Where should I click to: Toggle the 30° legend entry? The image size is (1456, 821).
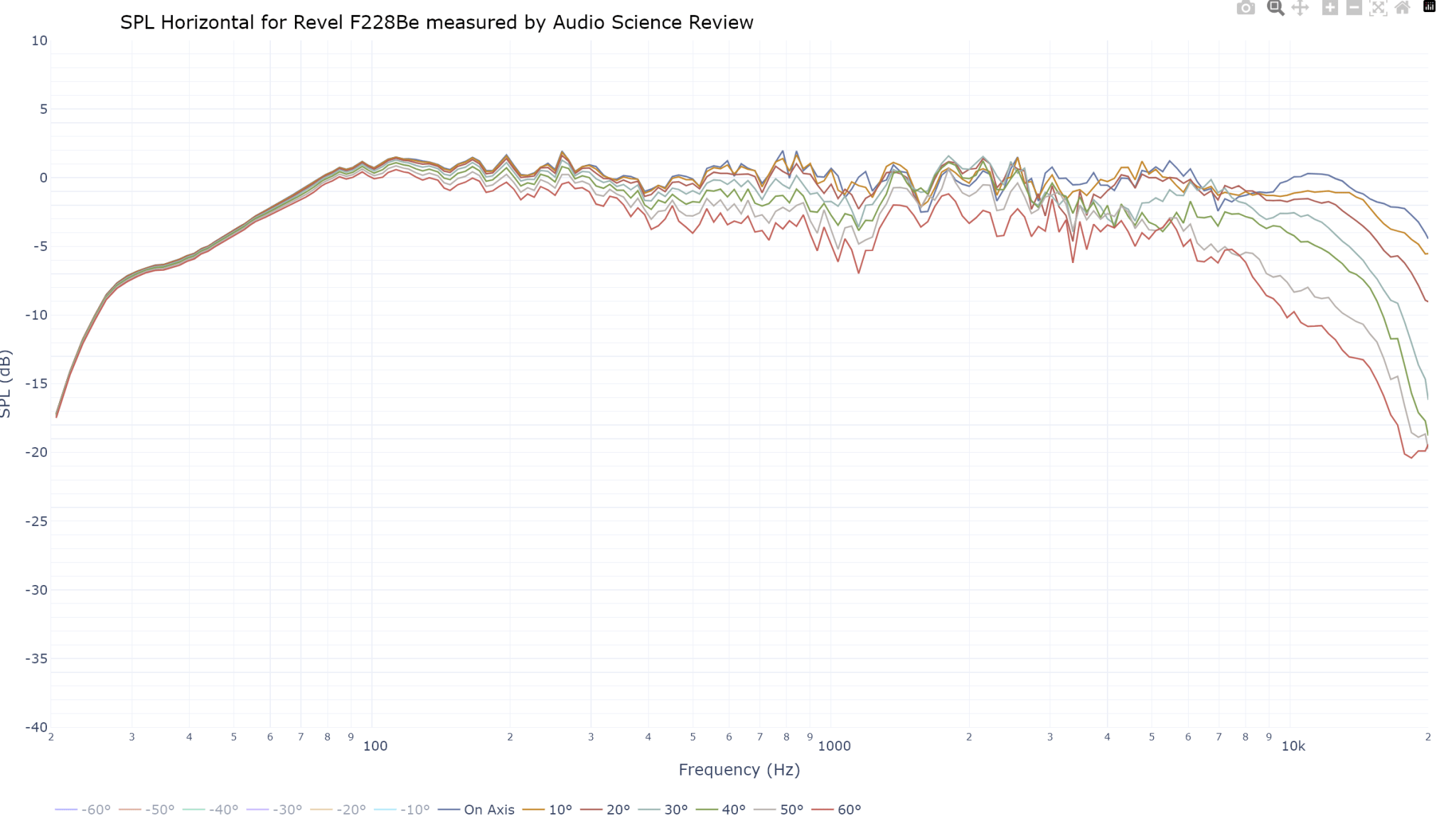tap(663, 810)
